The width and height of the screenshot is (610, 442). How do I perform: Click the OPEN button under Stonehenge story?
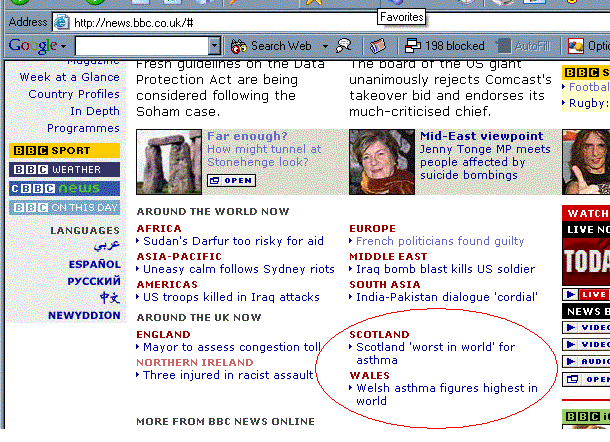coord(231,181)
